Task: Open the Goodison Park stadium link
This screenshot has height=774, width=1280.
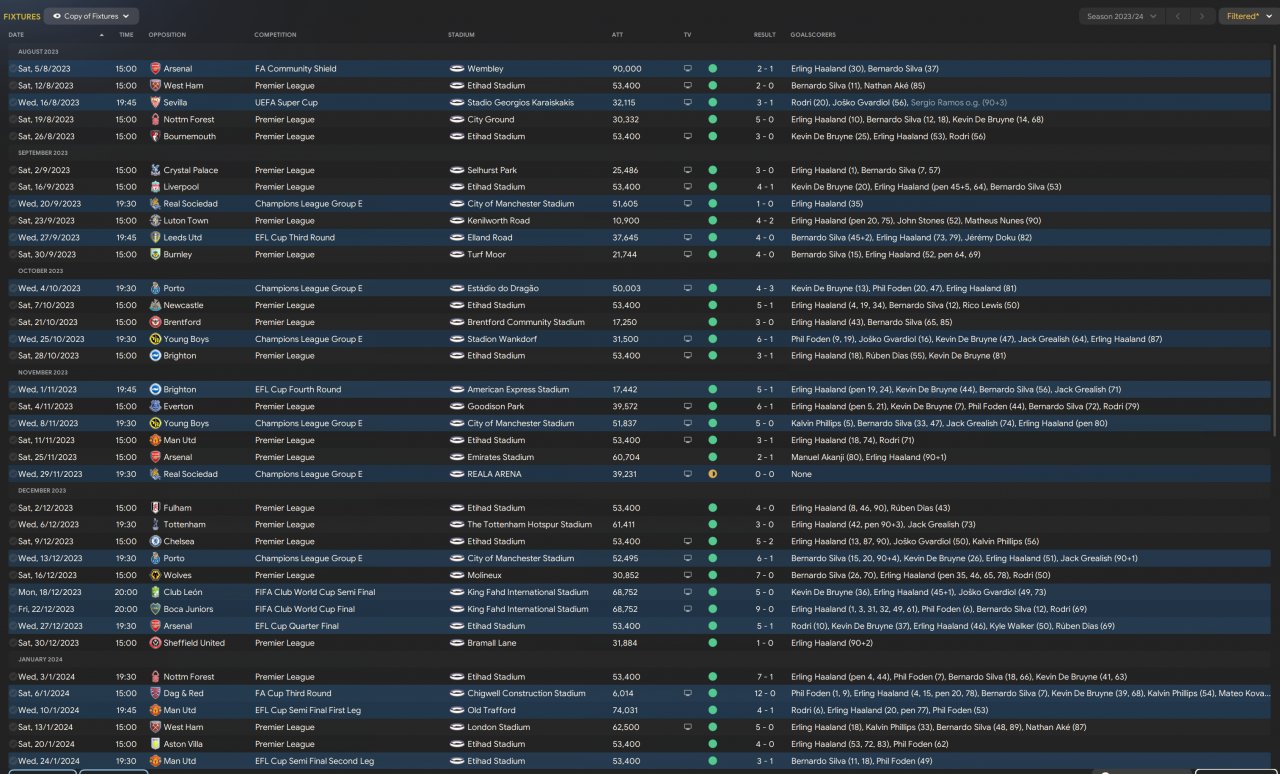Action: pyautogui.click(x=495, y=407)
